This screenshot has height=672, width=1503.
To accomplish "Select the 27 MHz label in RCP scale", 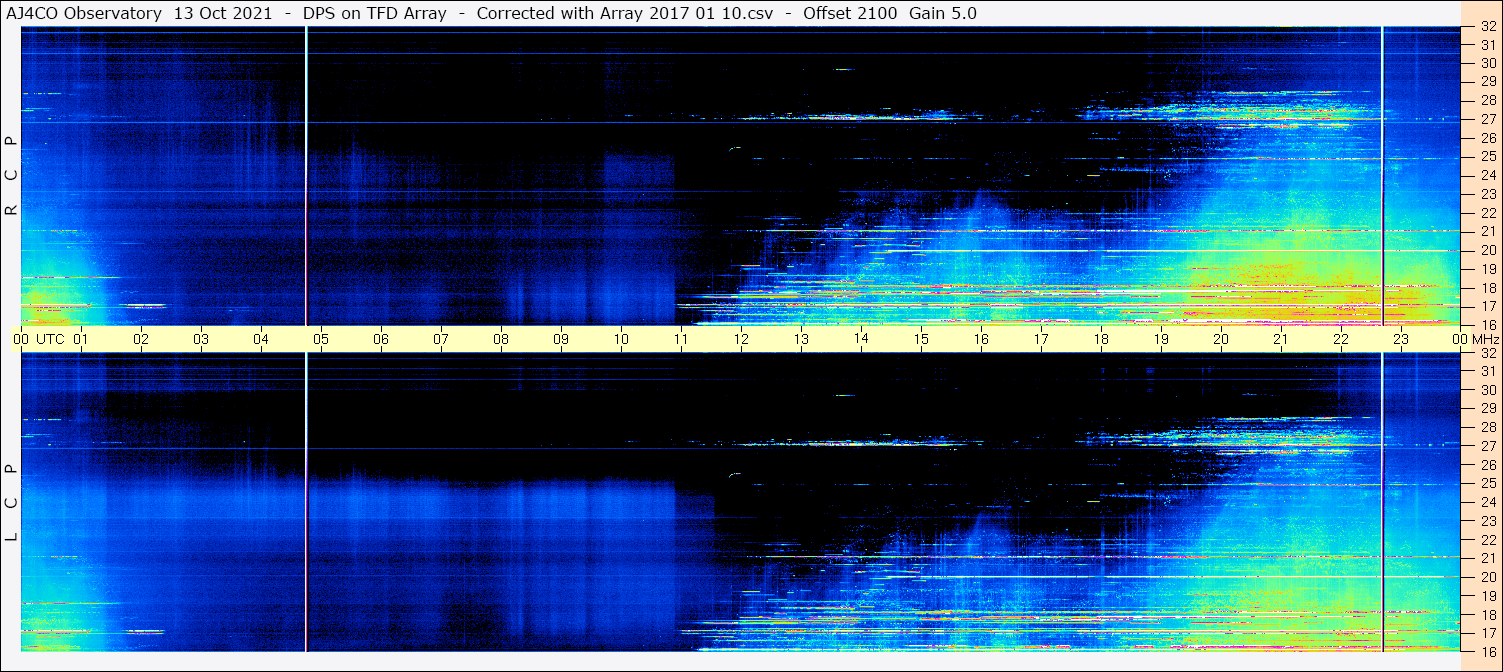I will pos(1487,119).
